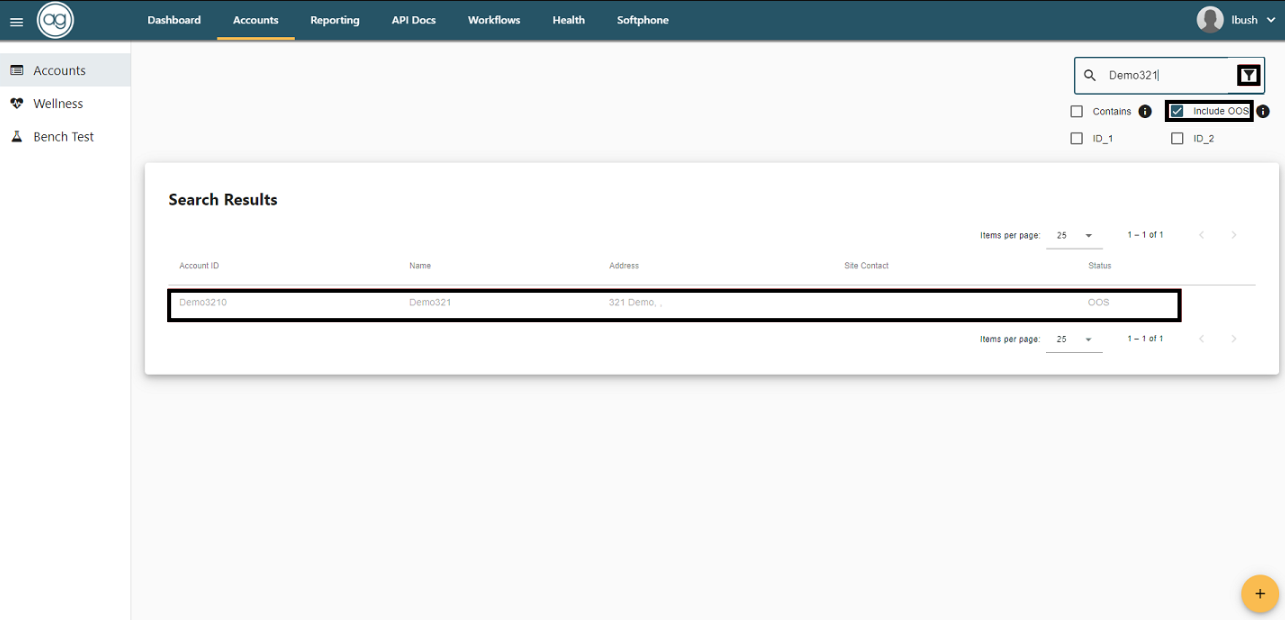Click the info icon next to Include OOS

1263,111
